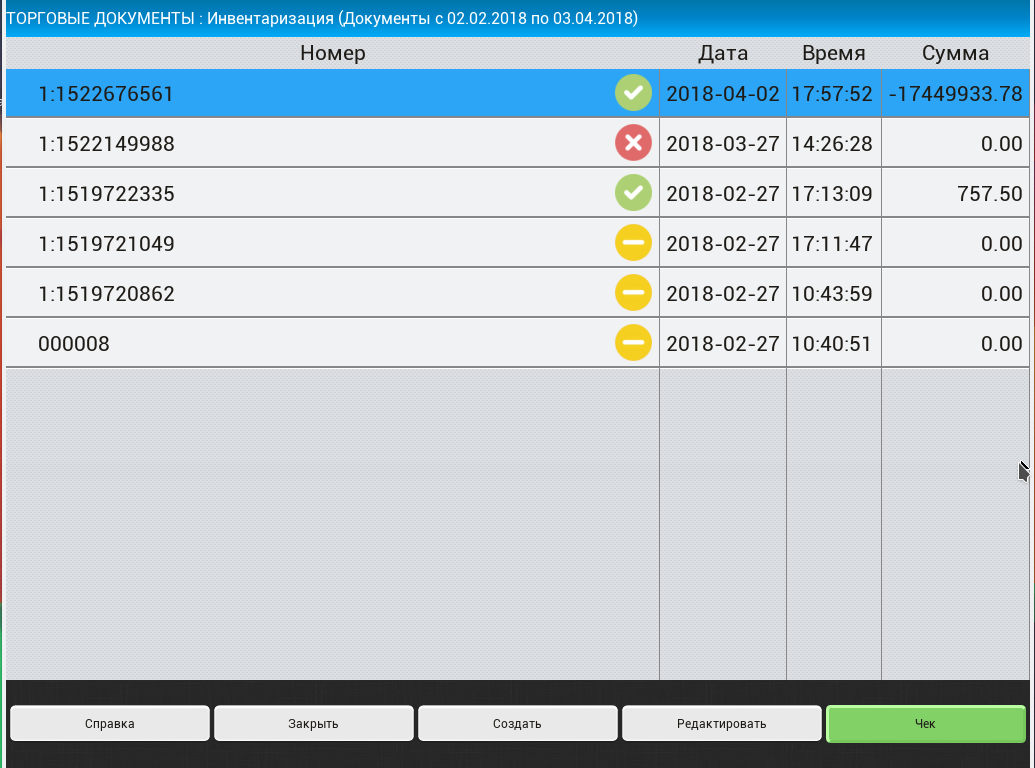This screenshot has height=768, width=1035.
Task: Click time value 10:43:59
Action: click(x=832, y=294)
